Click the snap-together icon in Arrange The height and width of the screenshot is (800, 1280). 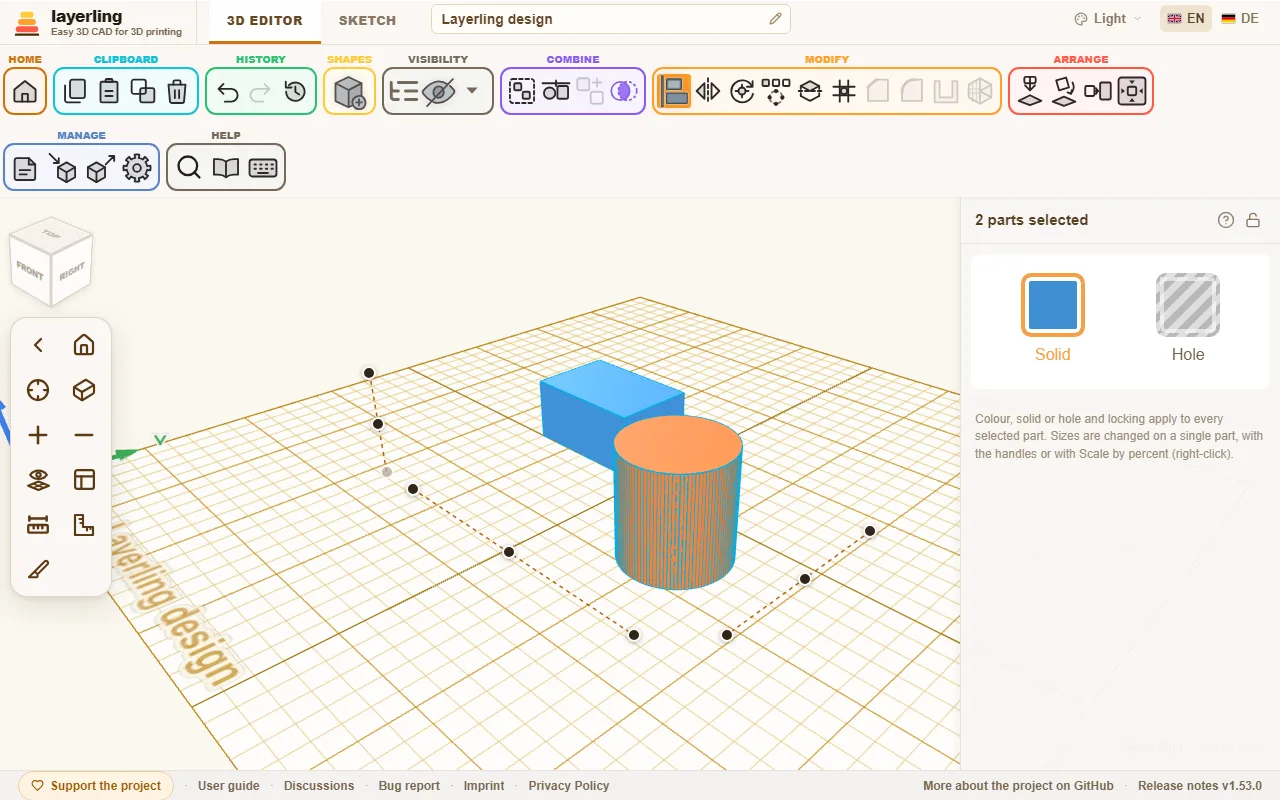pos(1098,92)
